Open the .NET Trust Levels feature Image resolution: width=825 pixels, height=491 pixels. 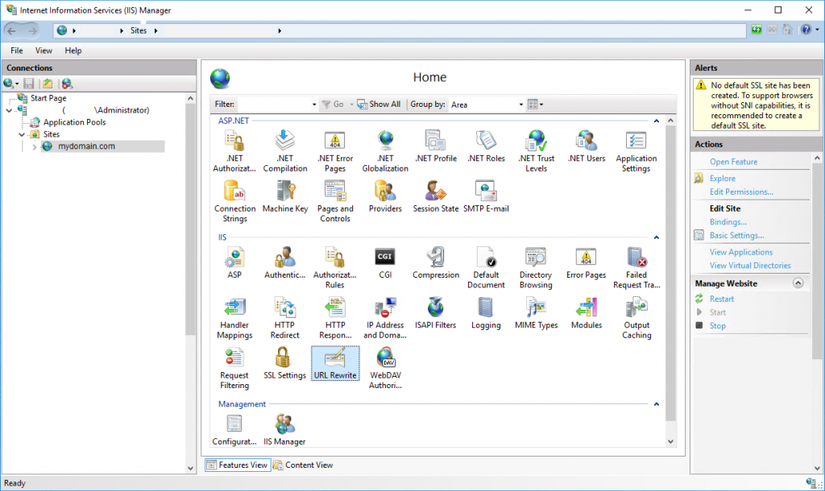(x=536, y=152)
